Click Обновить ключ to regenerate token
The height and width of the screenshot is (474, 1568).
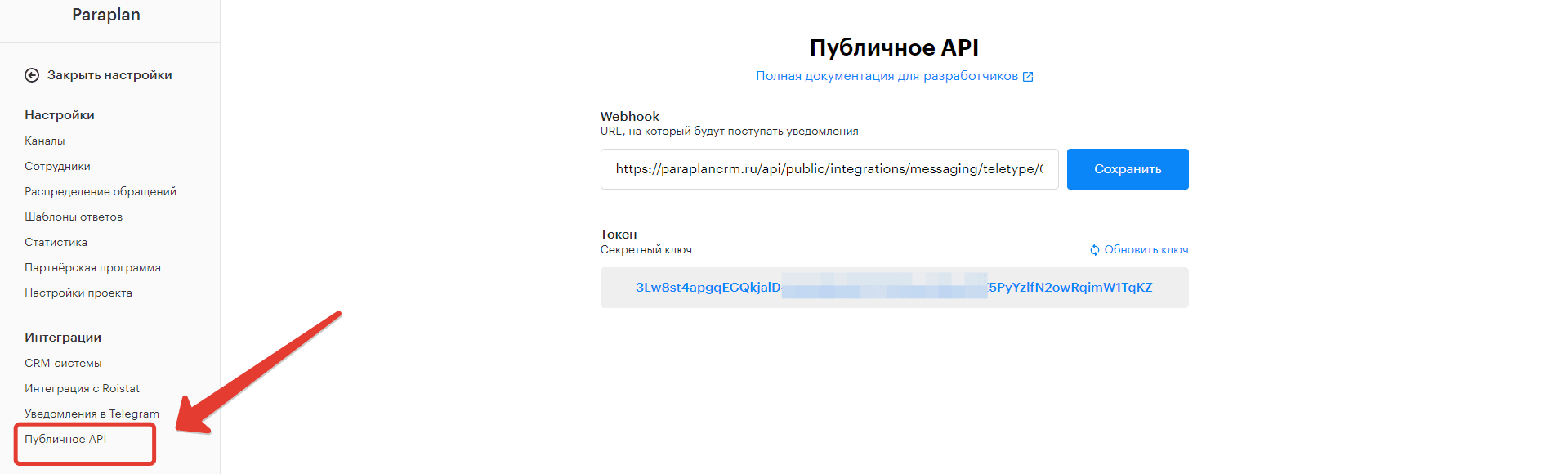(x=1146, y=249)
